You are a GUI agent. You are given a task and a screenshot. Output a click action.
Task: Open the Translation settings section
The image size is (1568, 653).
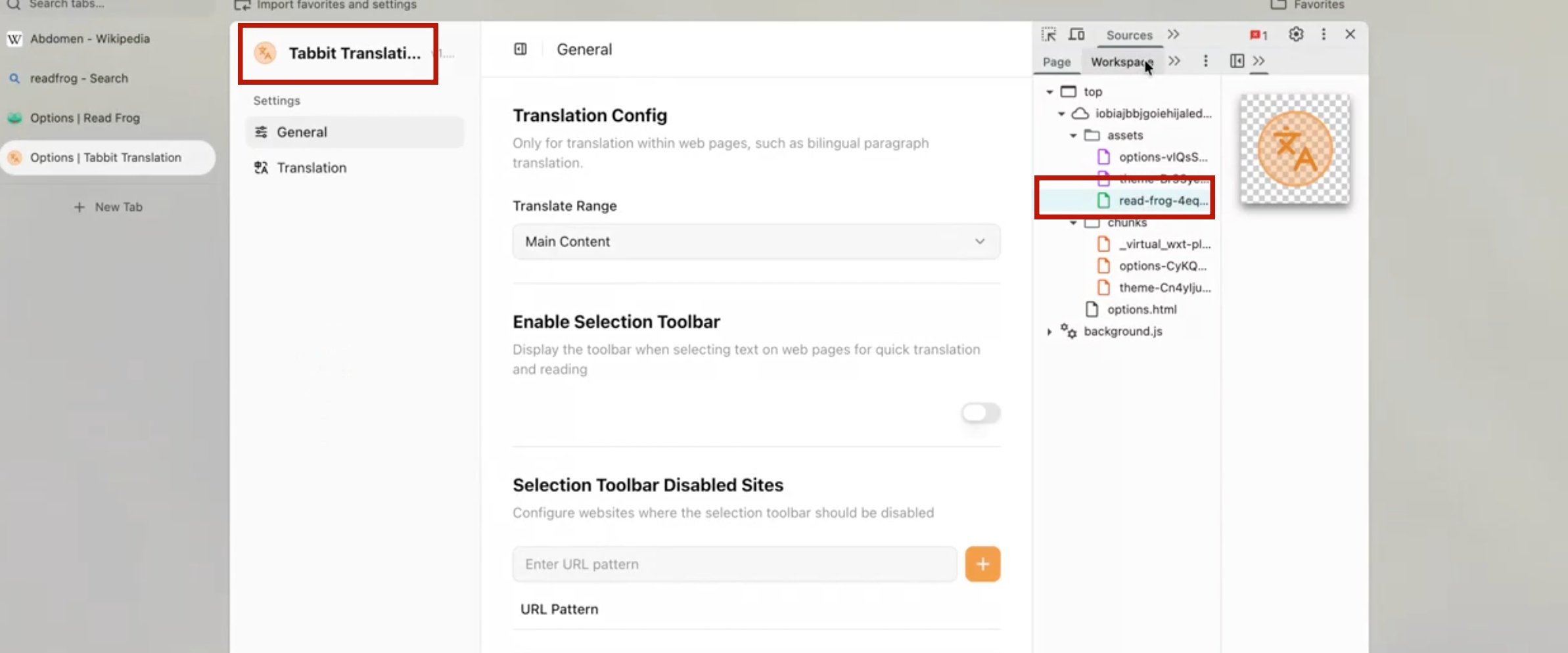coord(311,168)
